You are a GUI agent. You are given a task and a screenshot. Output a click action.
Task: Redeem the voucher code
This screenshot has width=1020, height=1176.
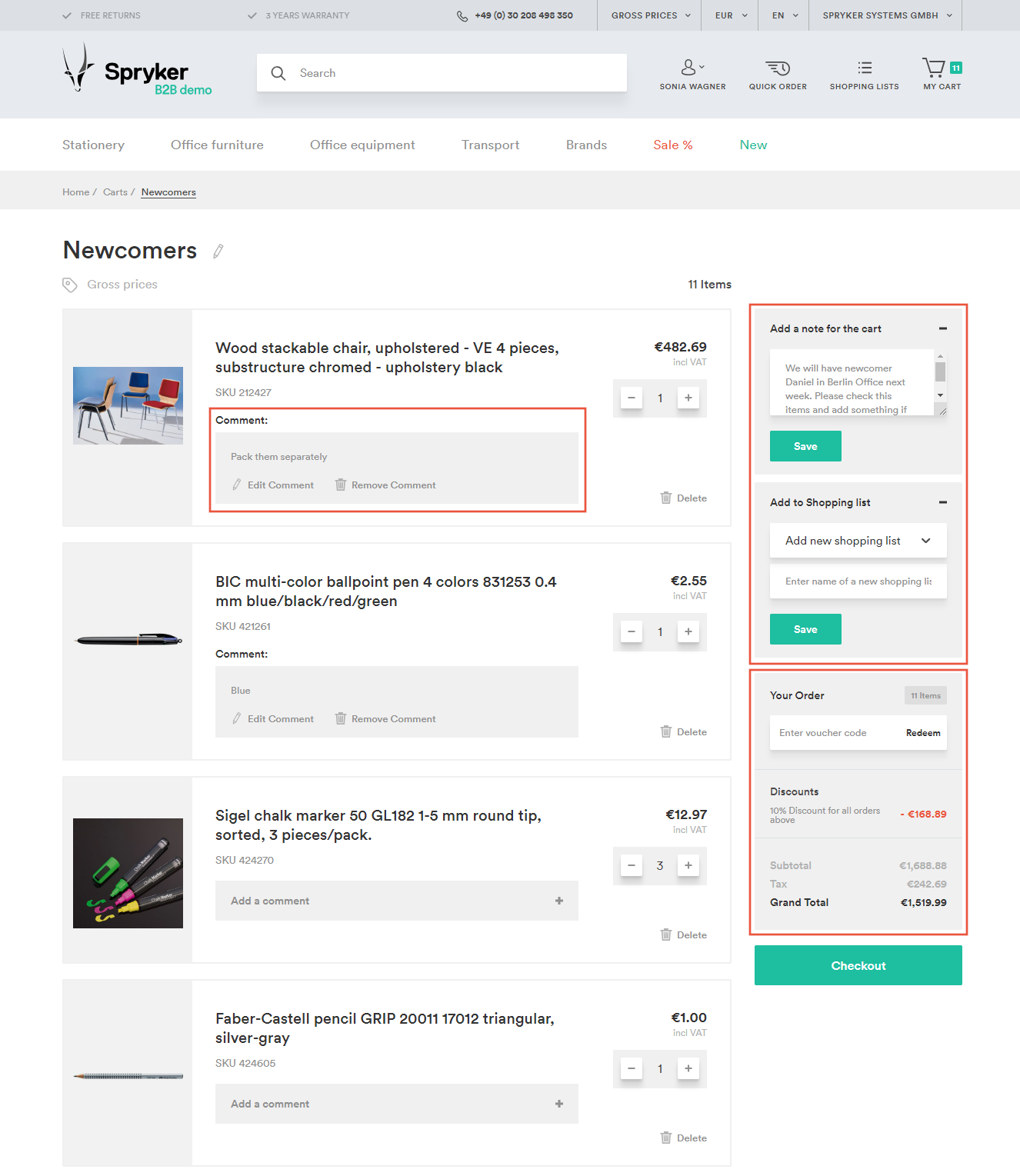click(923, 733)
